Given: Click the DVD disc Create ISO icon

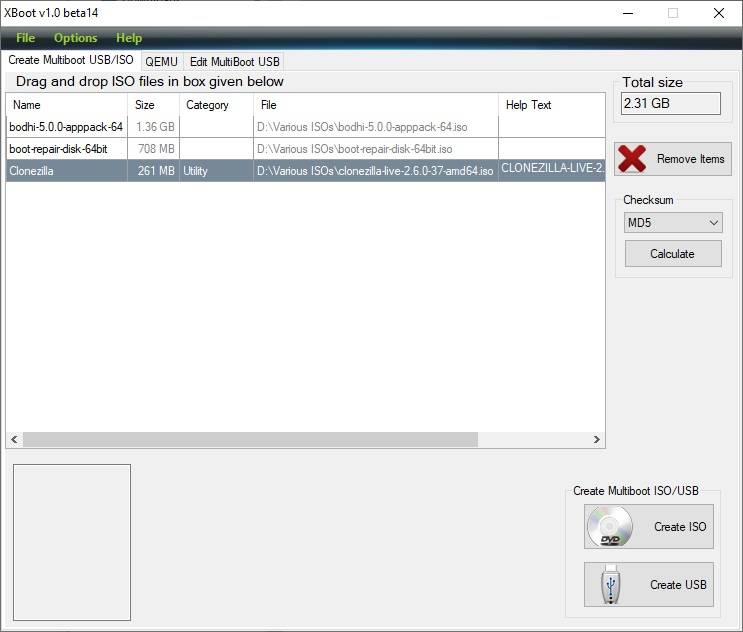Looking at the screenshot, I should 610,527.
